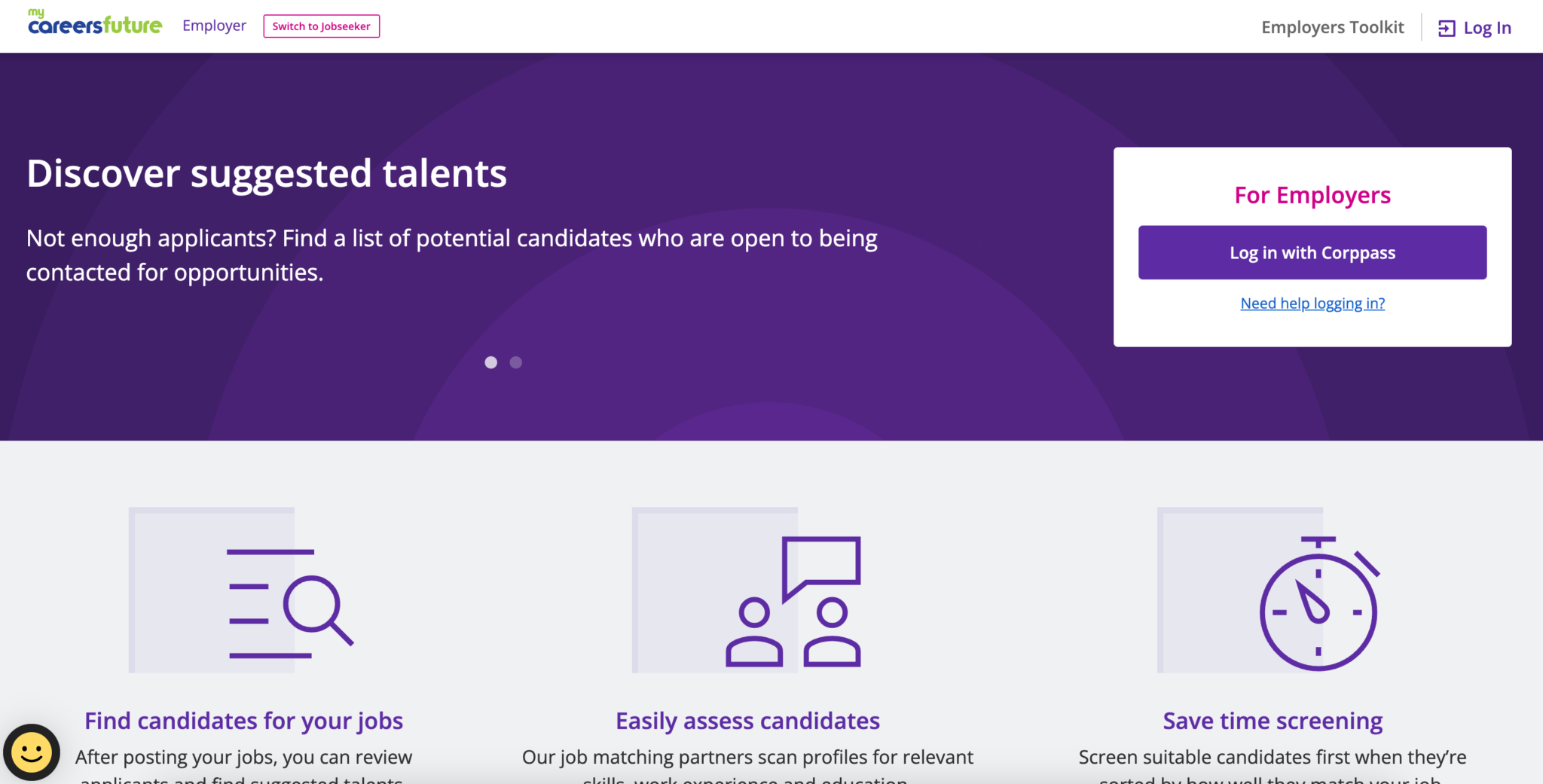Screen dimensions: 1543x784
Task: Click the Find candidates for your jobs heading
Action: pyautogui.click(x=243, y=721)
